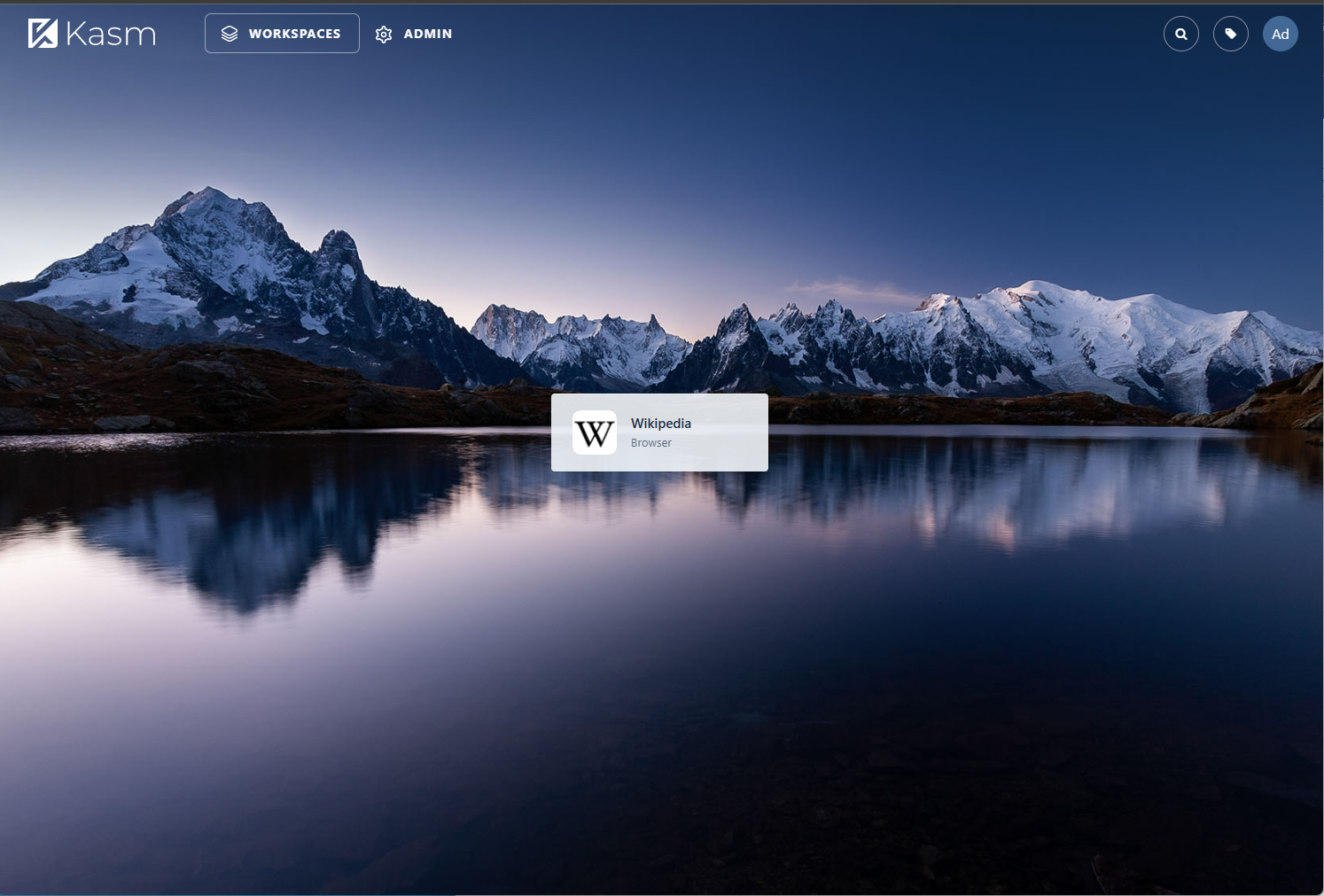Click the Wikipedia W icon
This screenshot has height=896, width=1324.
pyautogui.click(x=595, y=432)
